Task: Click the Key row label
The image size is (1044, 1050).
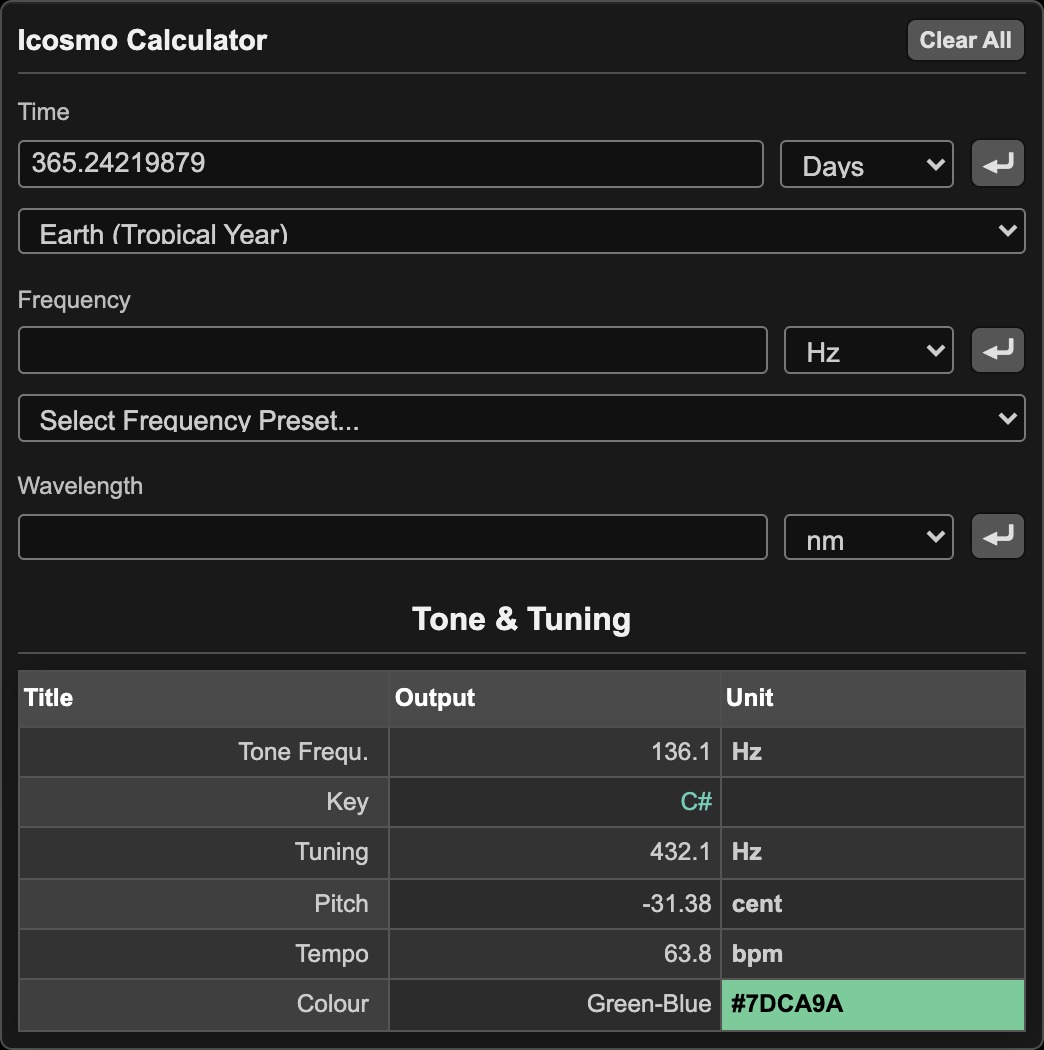Action: (348, 802)
